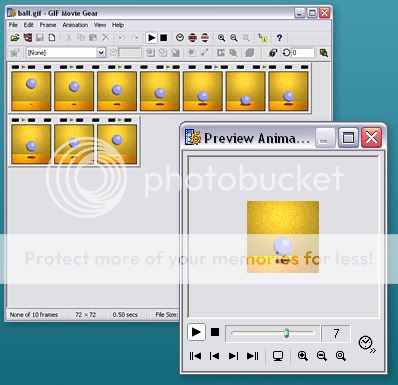The image size is (398, 385).
Task: Click the New blank page icon
Action: pyautogui.click(x=52, y=38)
